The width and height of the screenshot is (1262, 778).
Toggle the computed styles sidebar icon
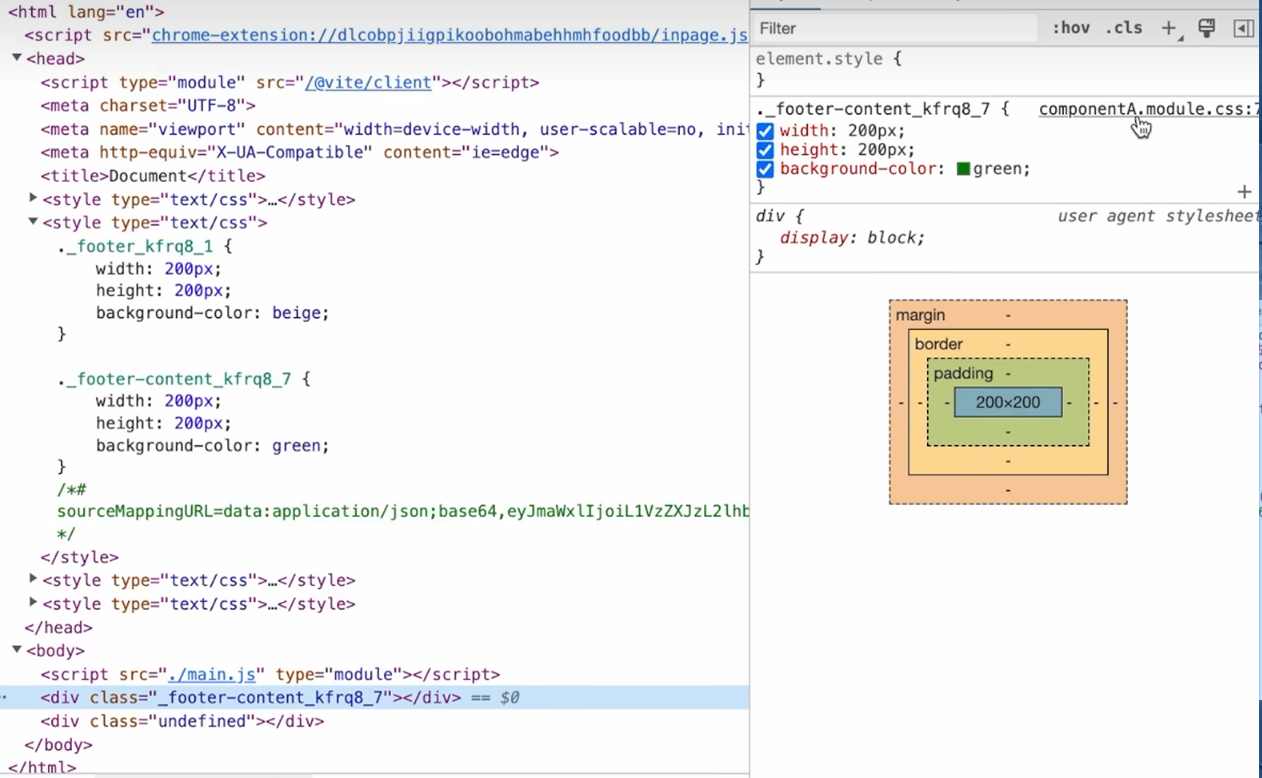(x=1243, y=28)
